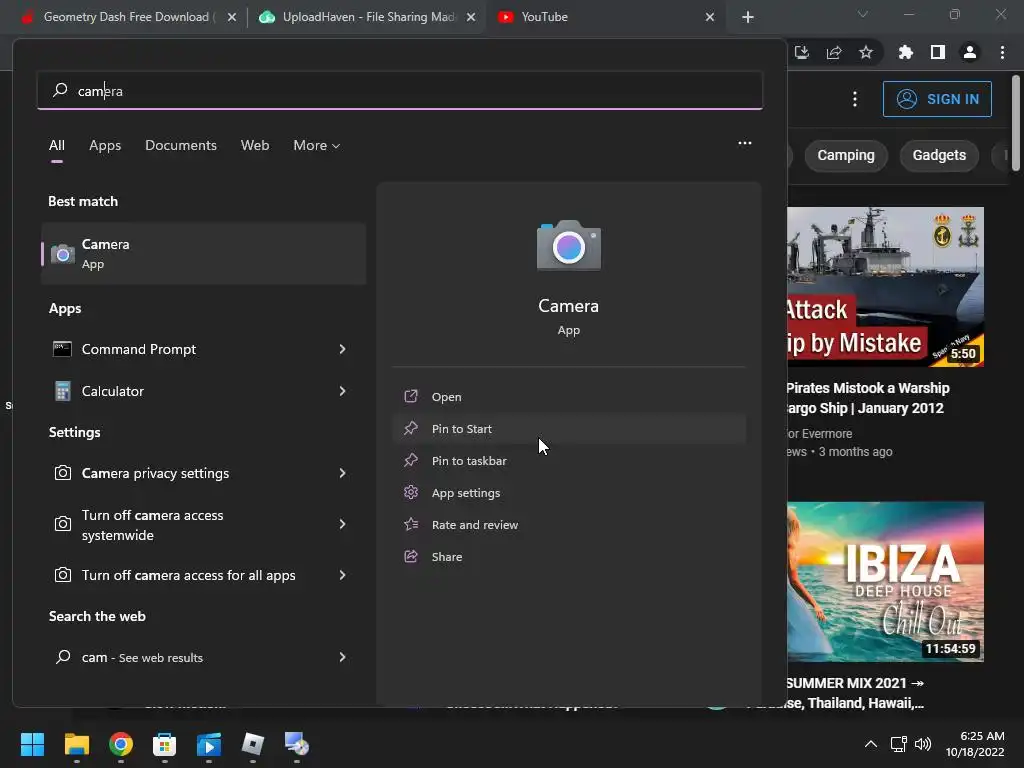The height and width of the screenshot is (768, 1024).
Task: Click in the camera search input field
Action: coord(400,91)
